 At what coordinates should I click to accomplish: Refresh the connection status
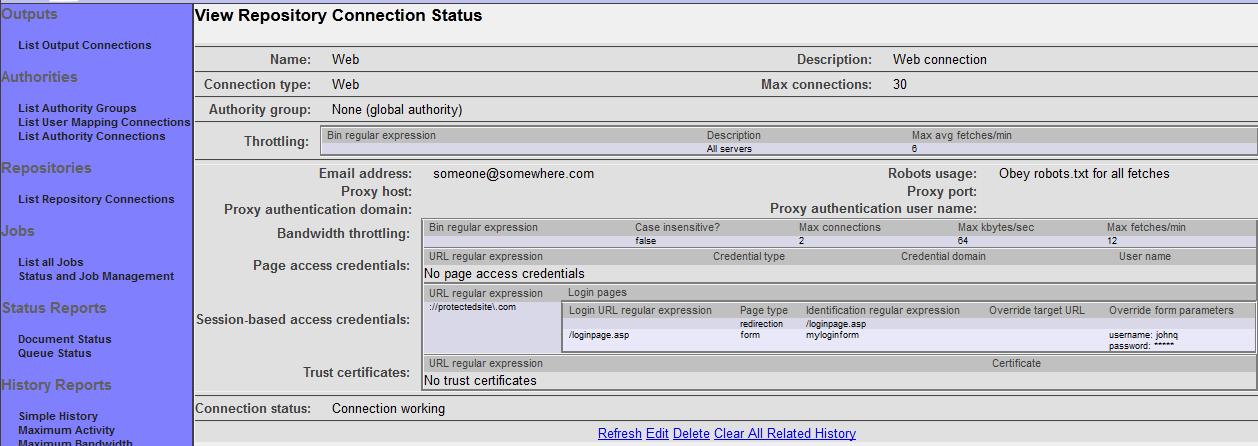619,433
